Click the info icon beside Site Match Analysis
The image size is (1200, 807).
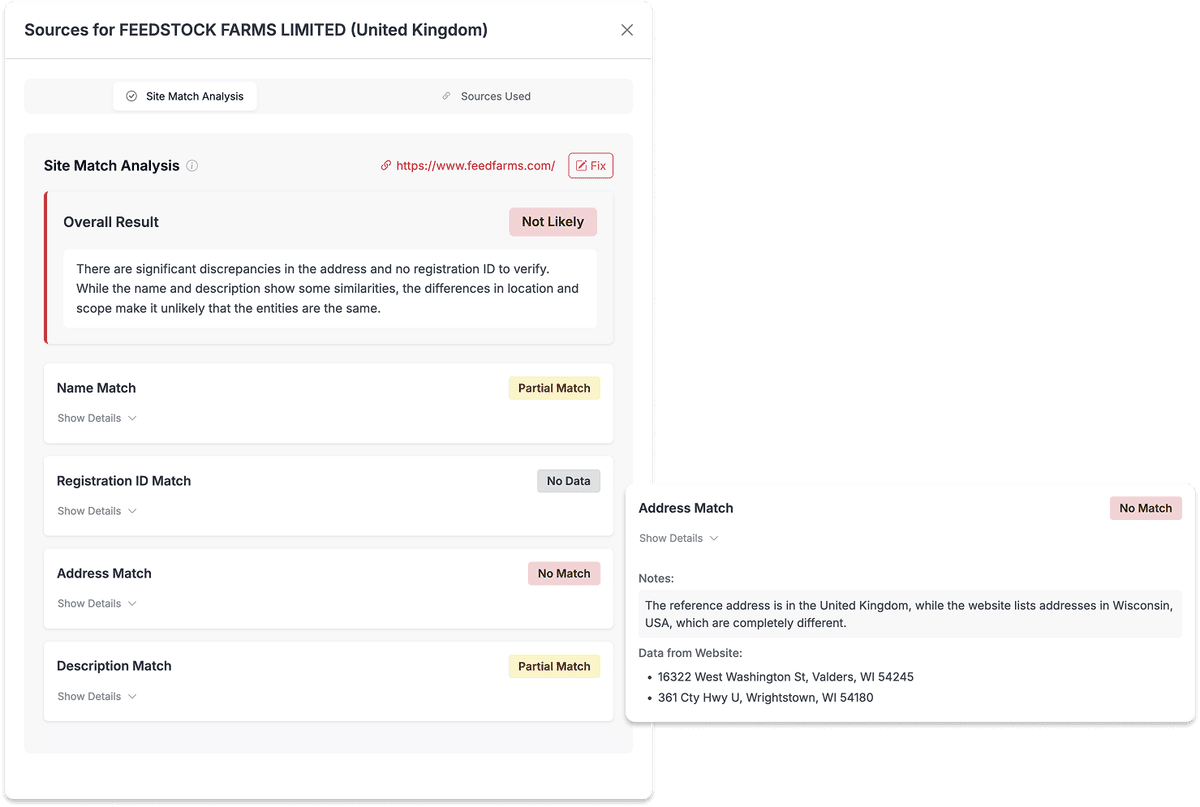click(x=192, y=166)
